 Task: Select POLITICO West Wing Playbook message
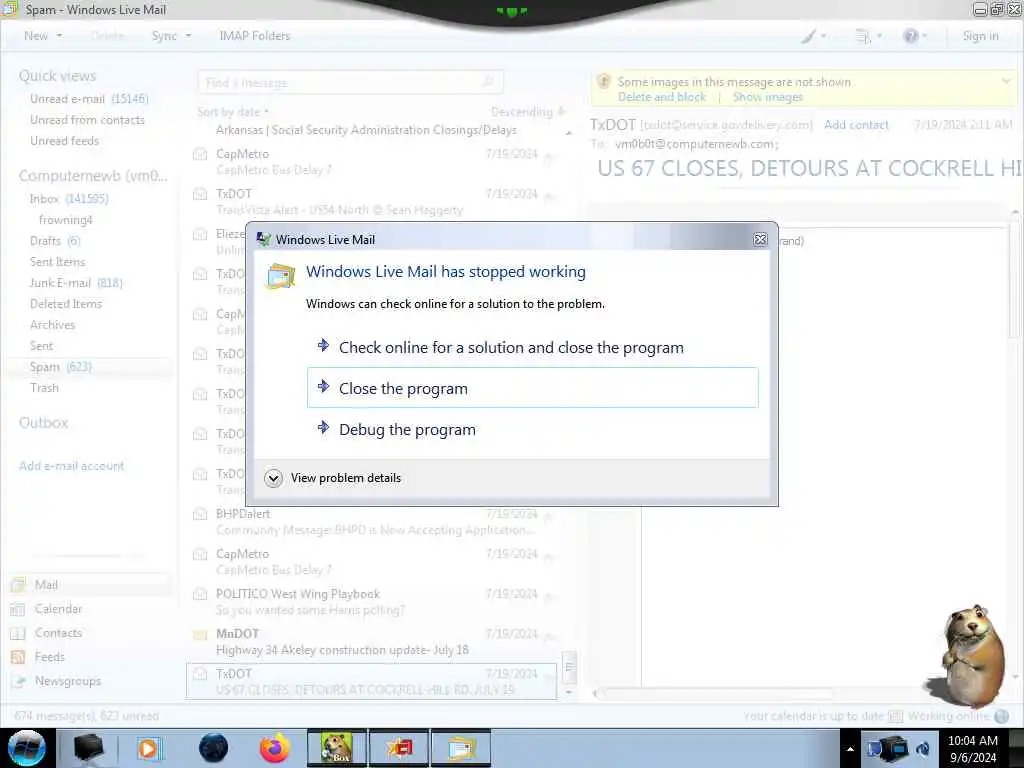click(372, 601)
